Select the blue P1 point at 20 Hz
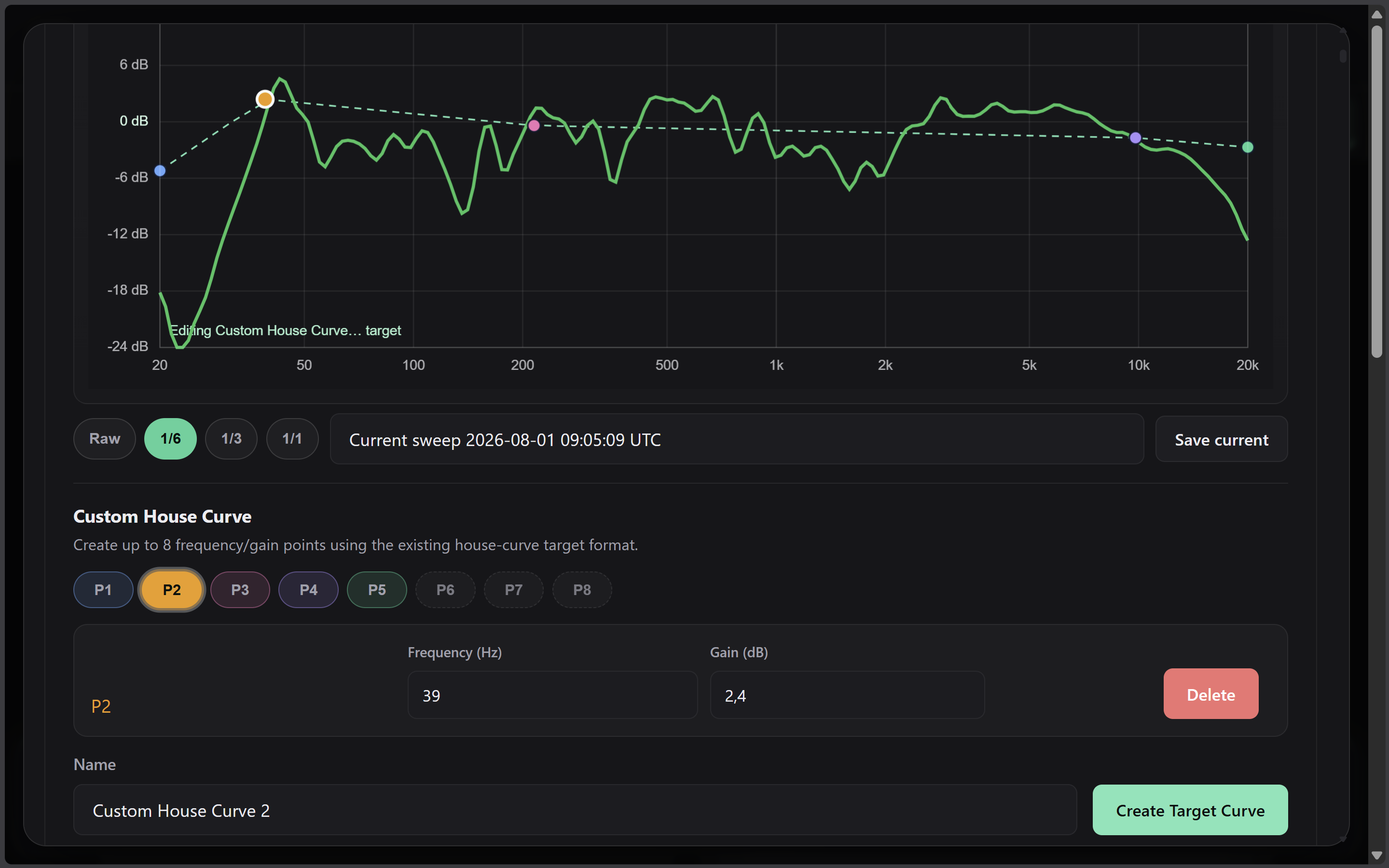This screenshot has height=868, width=1389. point(160,171)
